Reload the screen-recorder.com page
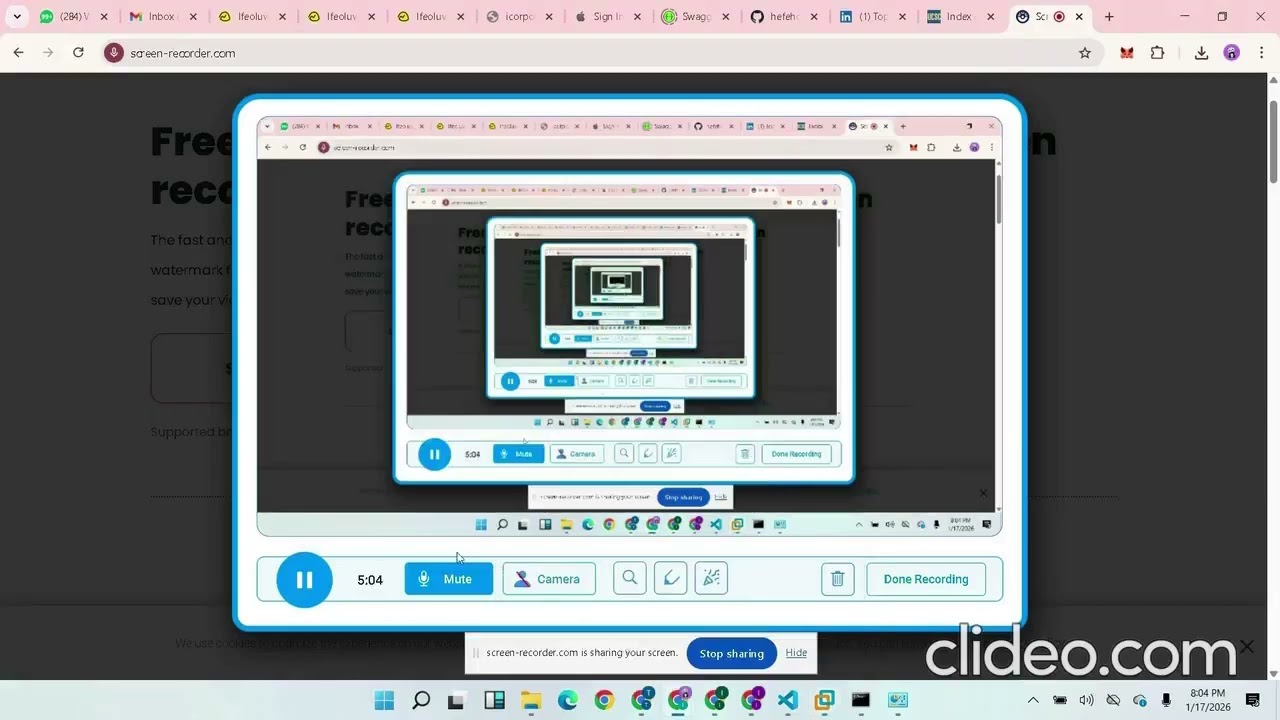Image resolution: width=1280 pixels, height=720 pixels. (x=78, y=53)
